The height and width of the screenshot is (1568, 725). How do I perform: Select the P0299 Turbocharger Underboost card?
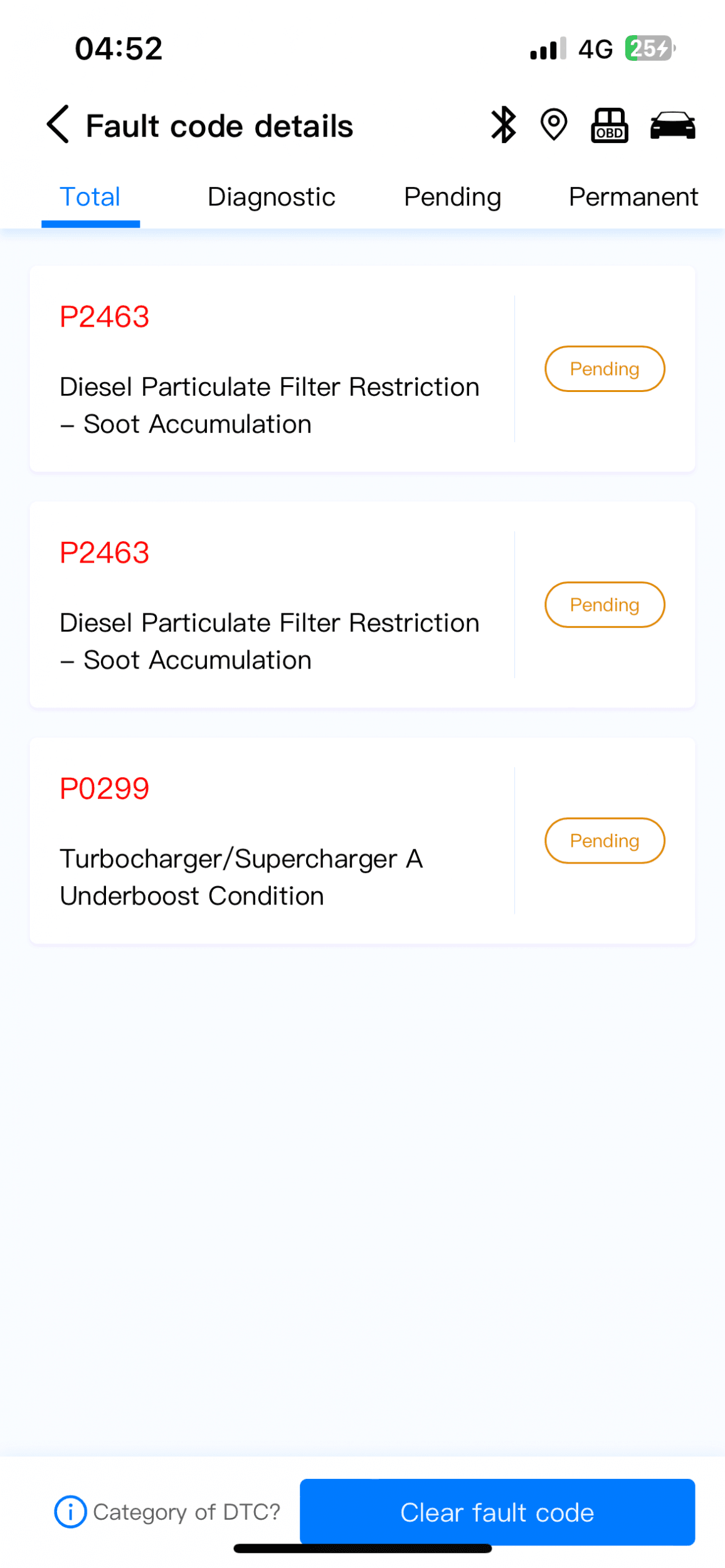point(270,840)
